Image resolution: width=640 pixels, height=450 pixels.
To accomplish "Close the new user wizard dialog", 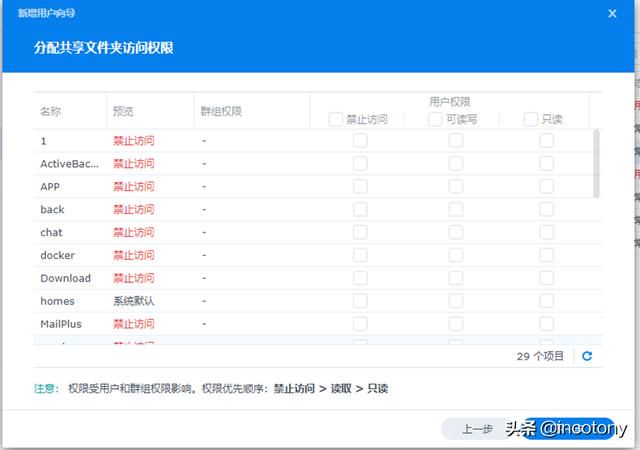I will (x=612, y=13).
